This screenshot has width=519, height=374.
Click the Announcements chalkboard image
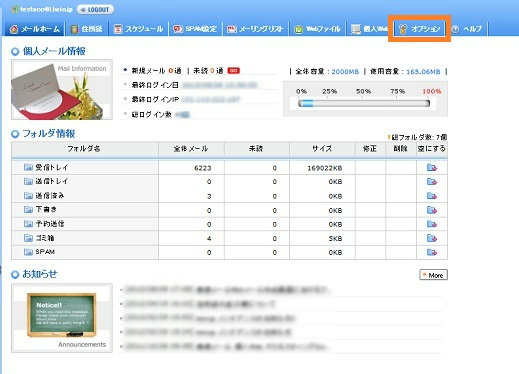62,318
